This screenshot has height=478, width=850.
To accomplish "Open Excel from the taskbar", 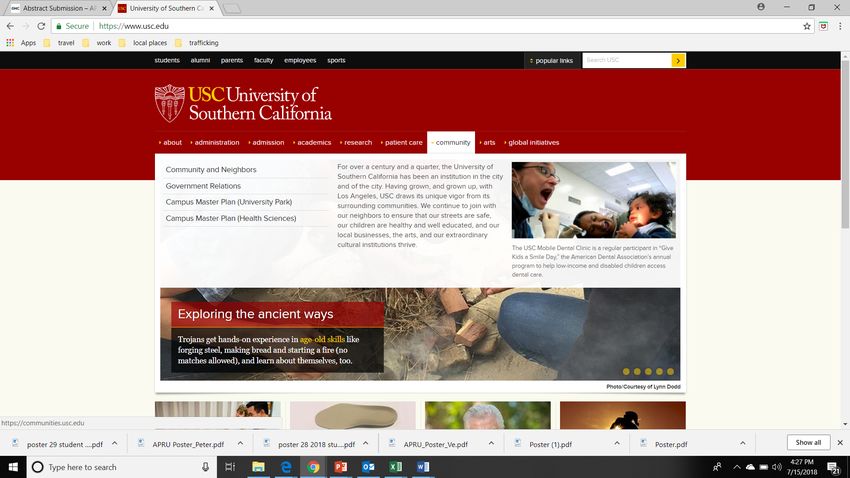I will click(x=396, y=467).
